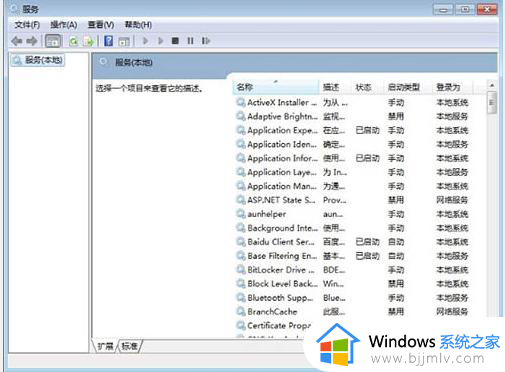Click the gear icon beside BitLocker Drive
The height and width of the screenshot is (372, 505).
point(240,269)
